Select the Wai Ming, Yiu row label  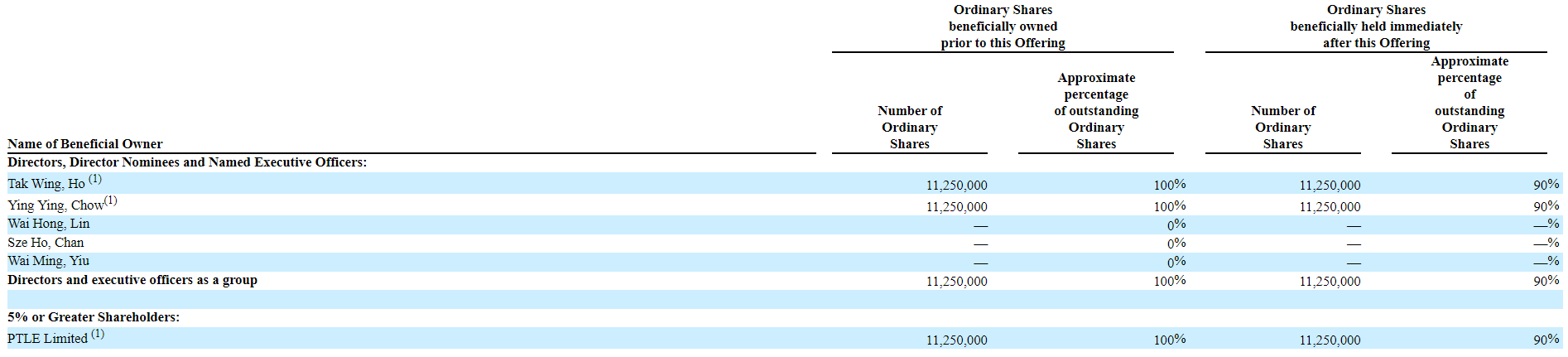click(x=49, y=261)
